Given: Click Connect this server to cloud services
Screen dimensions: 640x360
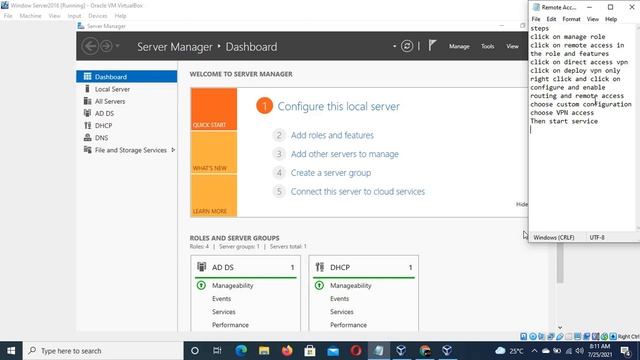Looking at the screenshot, I should pos(358,191).
